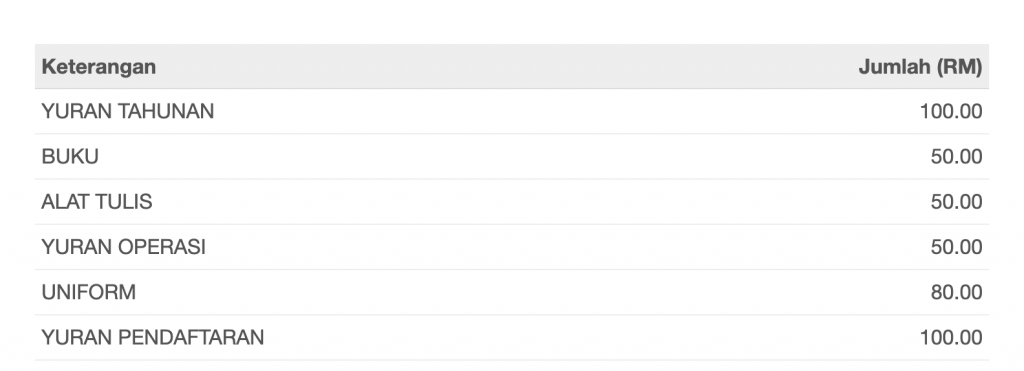Click the 50.00 amount for ALAT TULIS
The image size is (1024, 371).
(957, 202)
